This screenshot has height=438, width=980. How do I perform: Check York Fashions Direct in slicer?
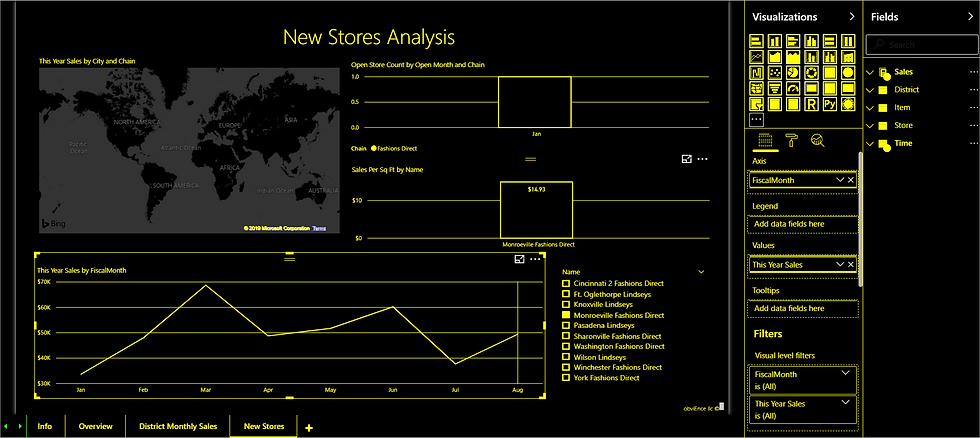click(566, 377)
